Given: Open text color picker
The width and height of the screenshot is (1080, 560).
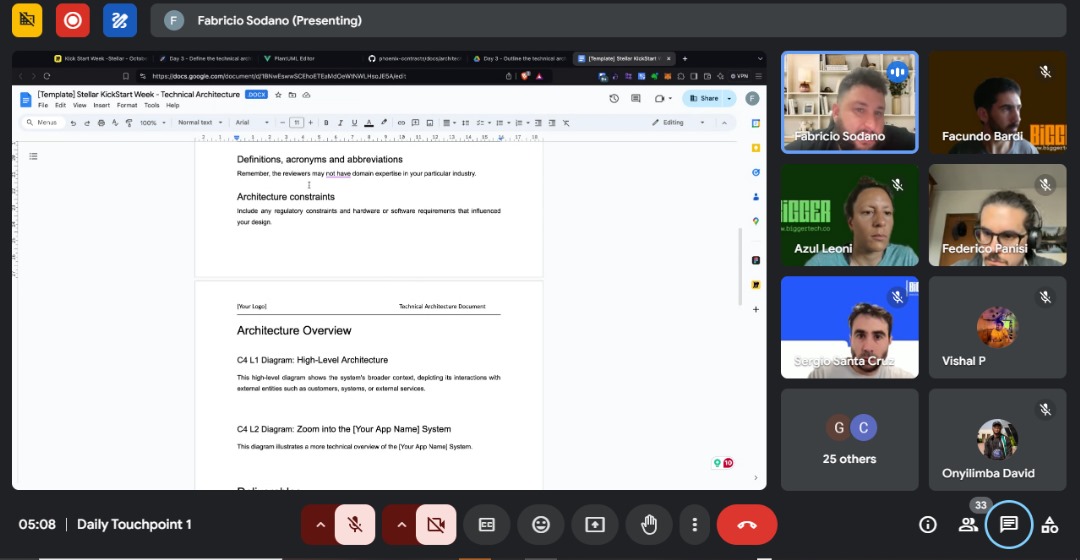Looking at the screenshot, I should [x=369, y=123].
